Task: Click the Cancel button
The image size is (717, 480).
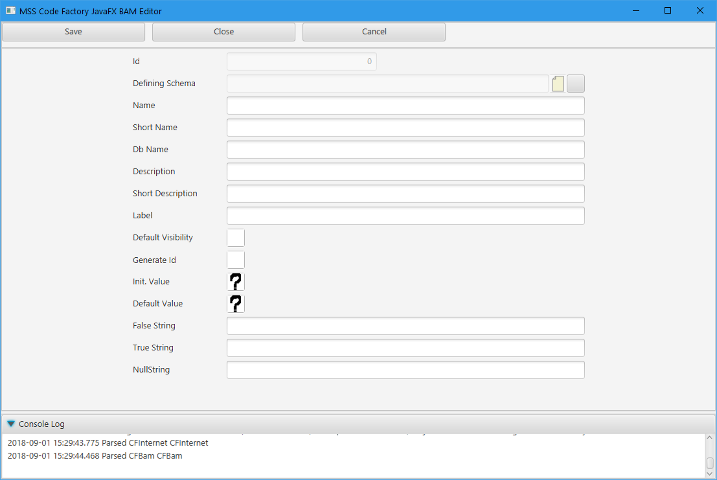Action: click(374, 32)
